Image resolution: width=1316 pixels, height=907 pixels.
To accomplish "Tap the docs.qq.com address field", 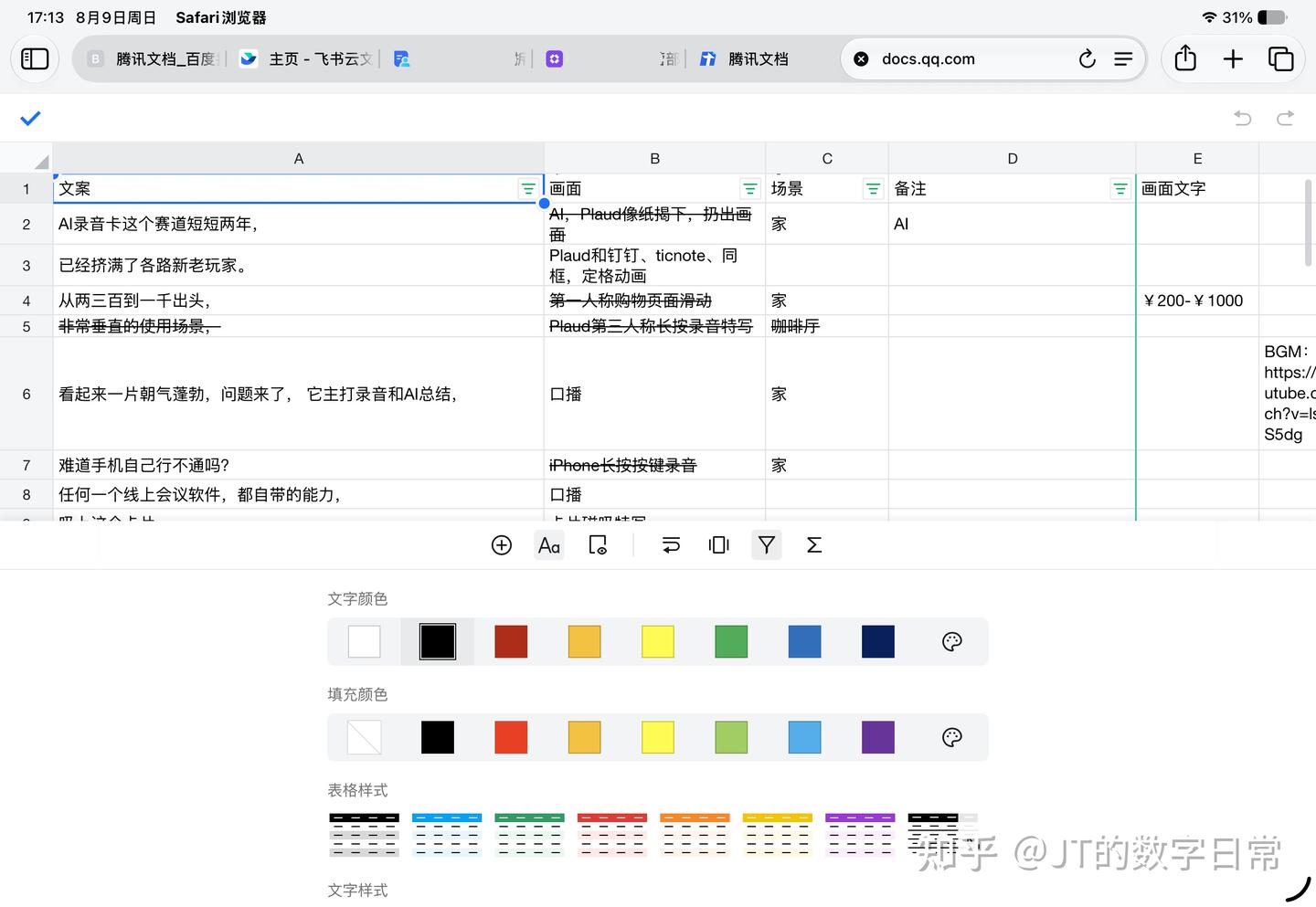I will click(x=929, y=59).
